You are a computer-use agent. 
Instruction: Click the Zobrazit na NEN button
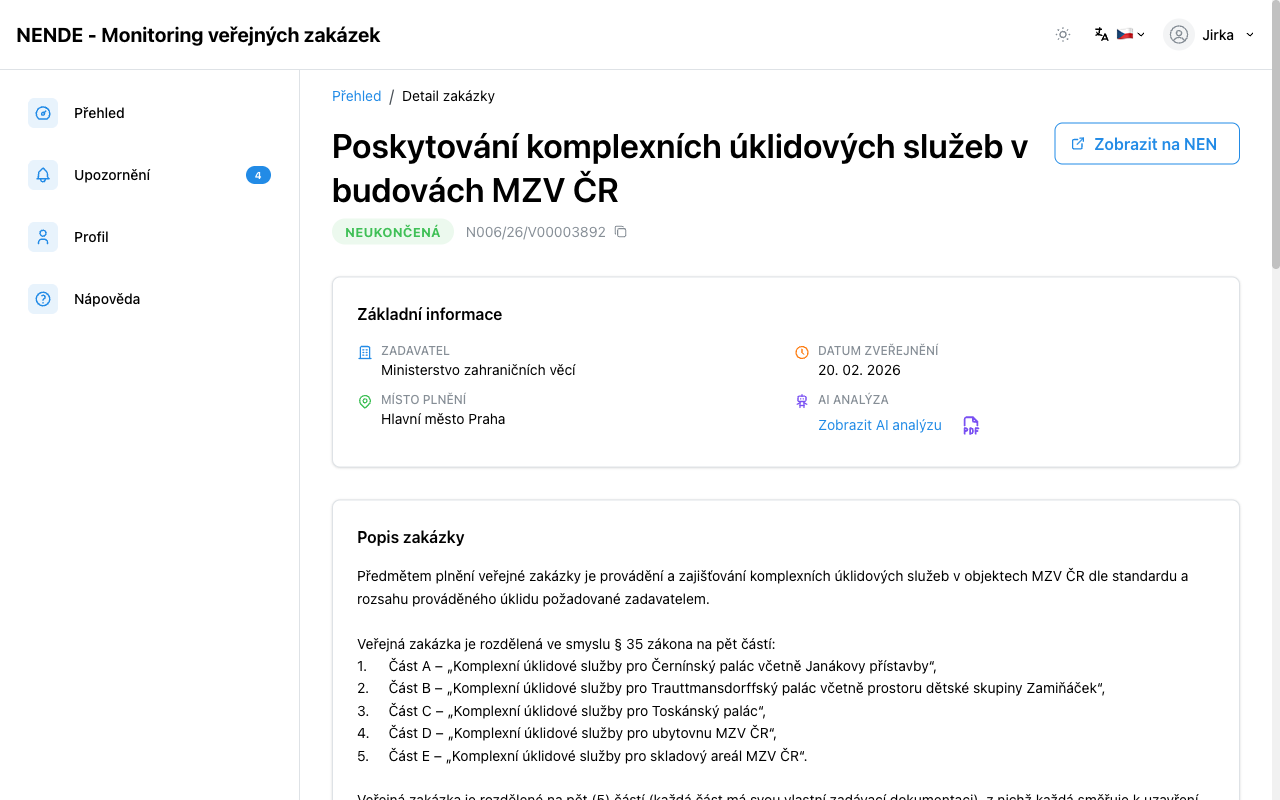(1146, 143)
